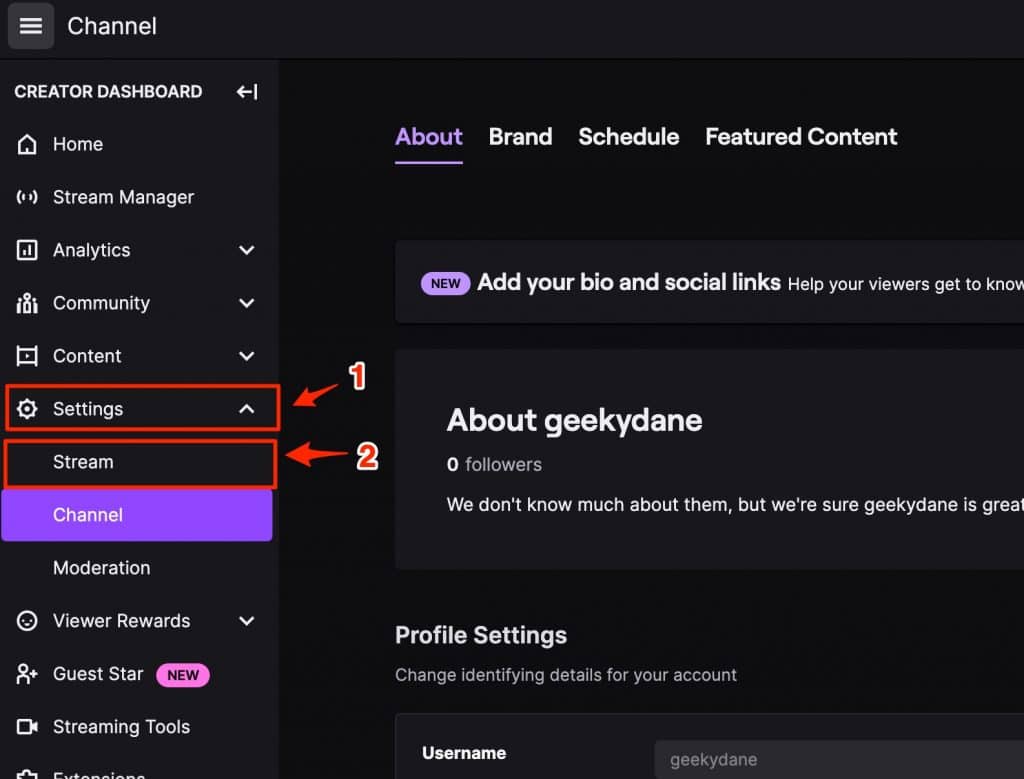Click the Home house icon

click(x=27, y=144)
